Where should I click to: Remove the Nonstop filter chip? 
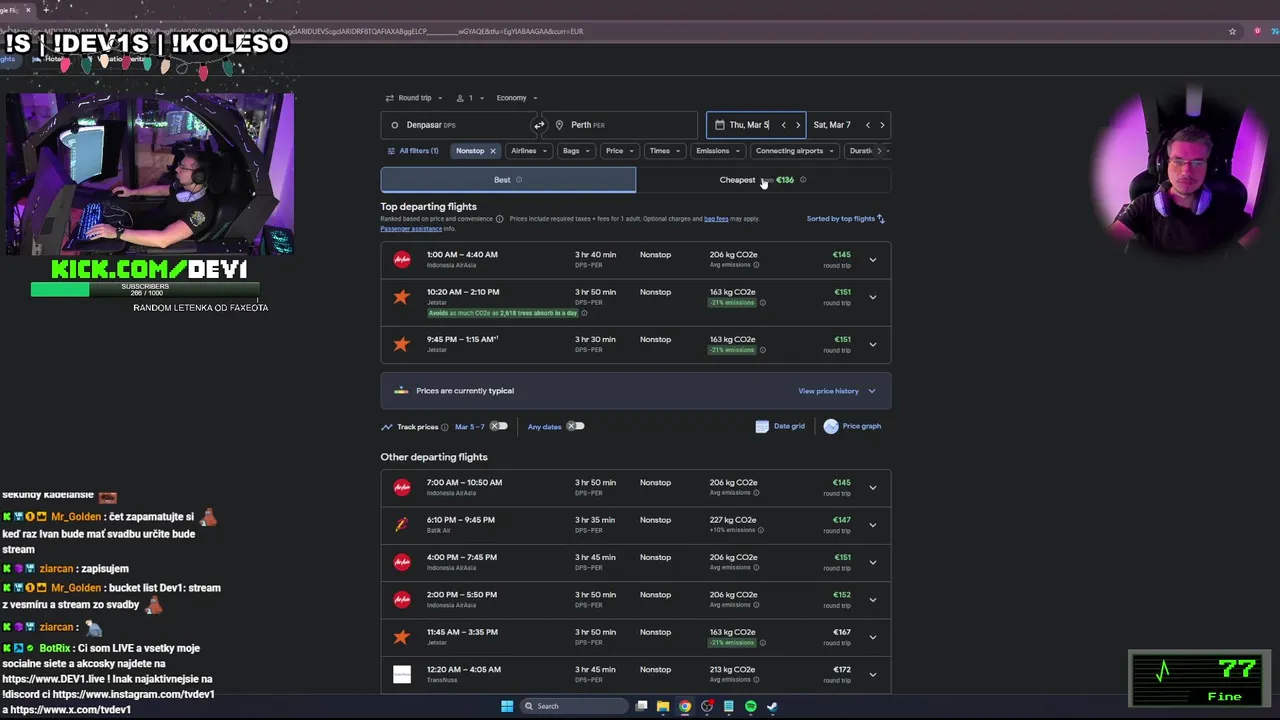coord(492,151)
